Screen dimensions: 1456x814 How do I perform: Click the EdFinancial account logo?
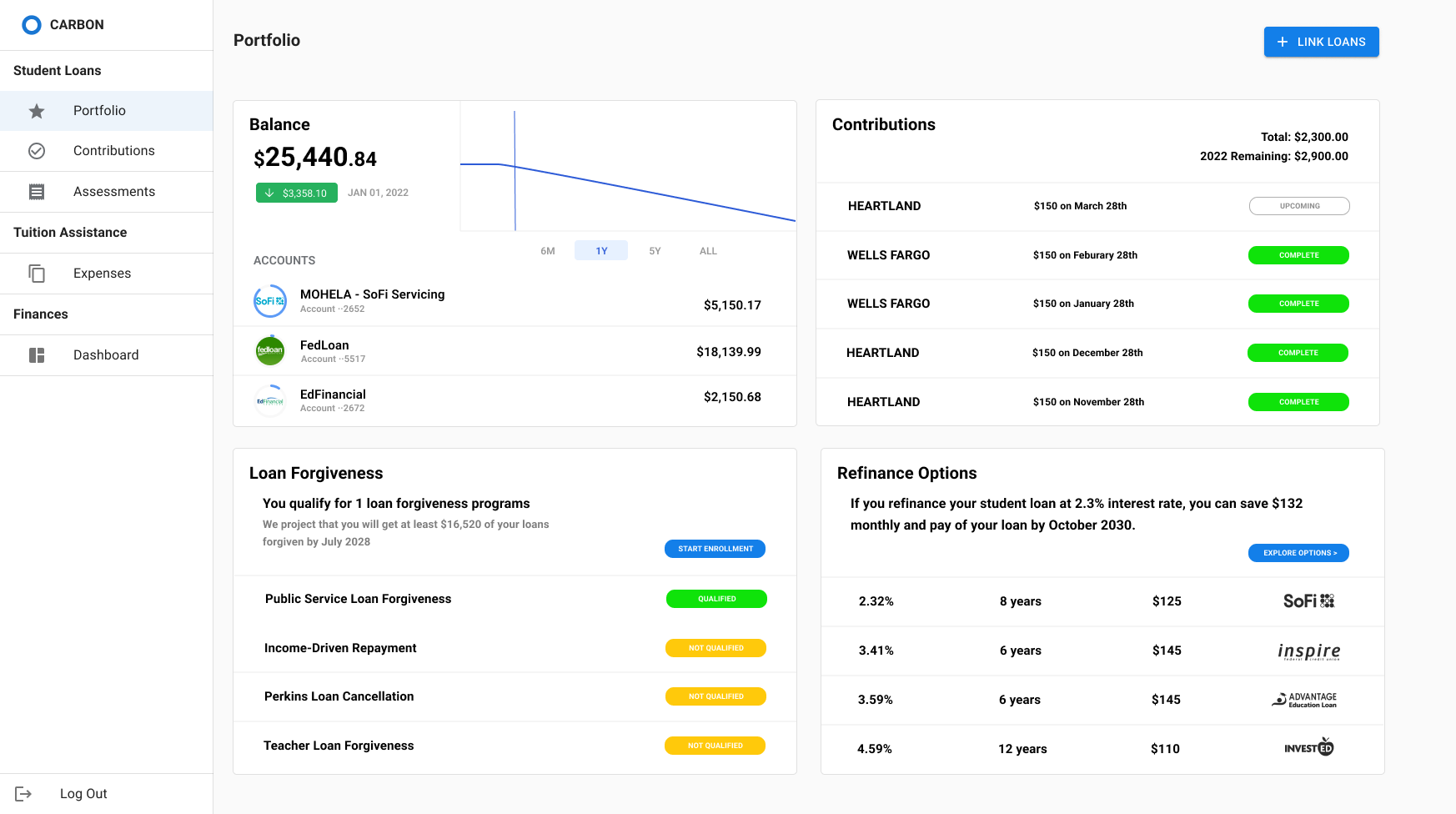pos(270,400)
